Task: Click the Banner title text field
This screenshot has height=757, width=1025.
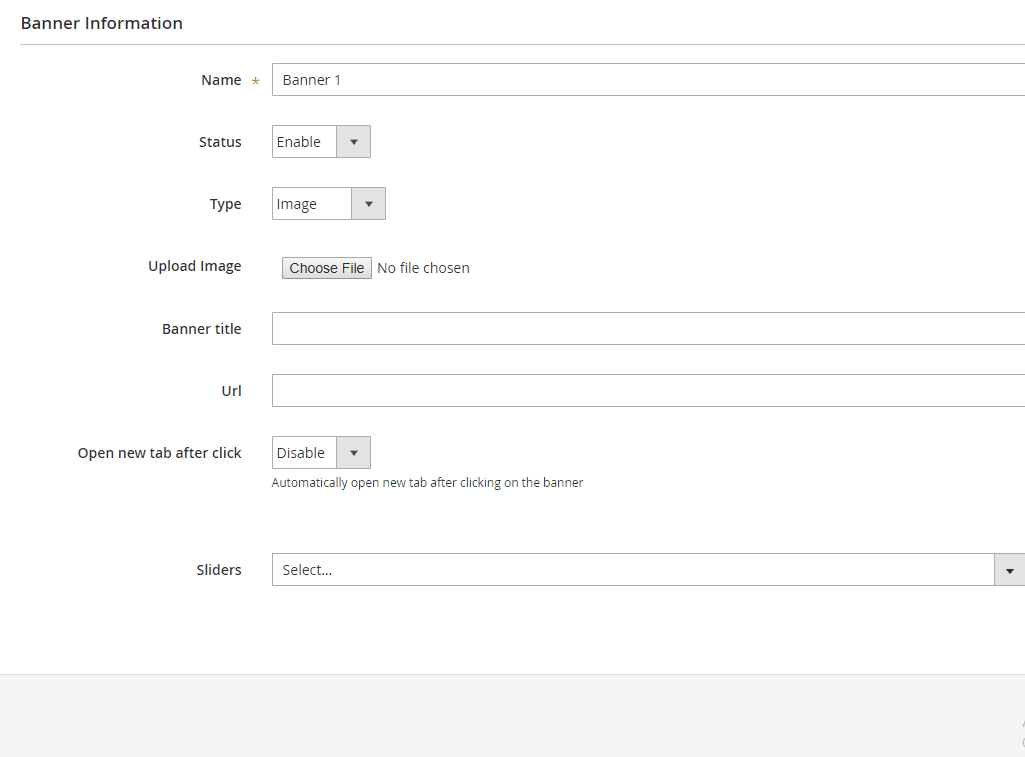Action: tap(648, 329)
